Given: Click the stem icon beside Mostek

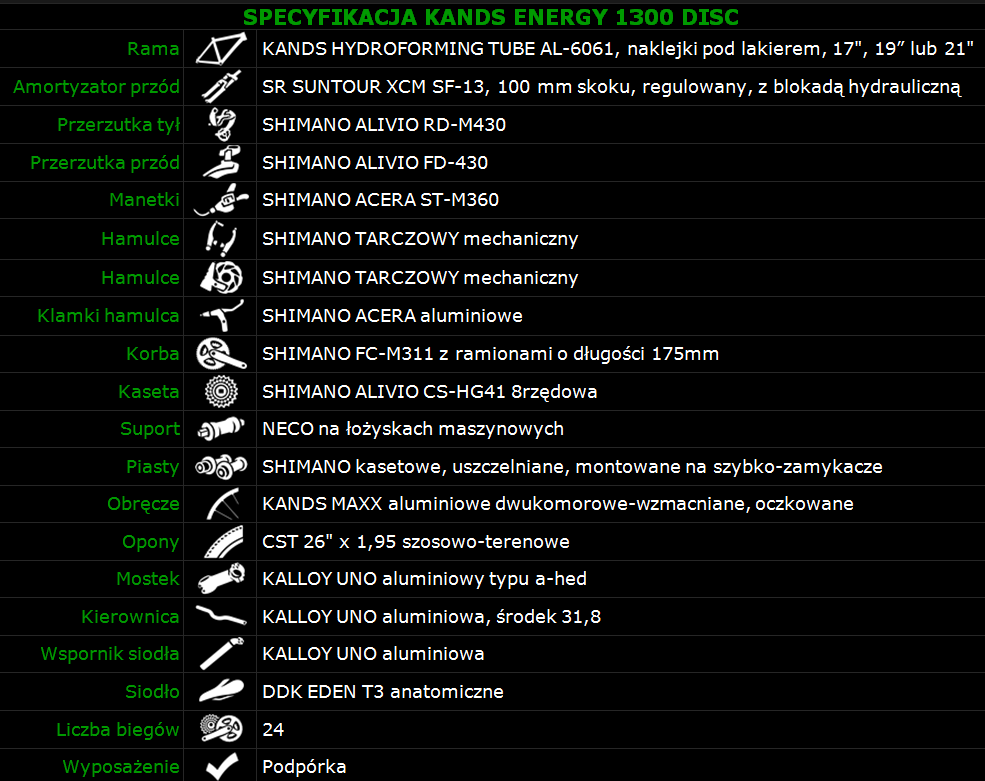Looking at the screenshot, I should [x=221, y=579].
